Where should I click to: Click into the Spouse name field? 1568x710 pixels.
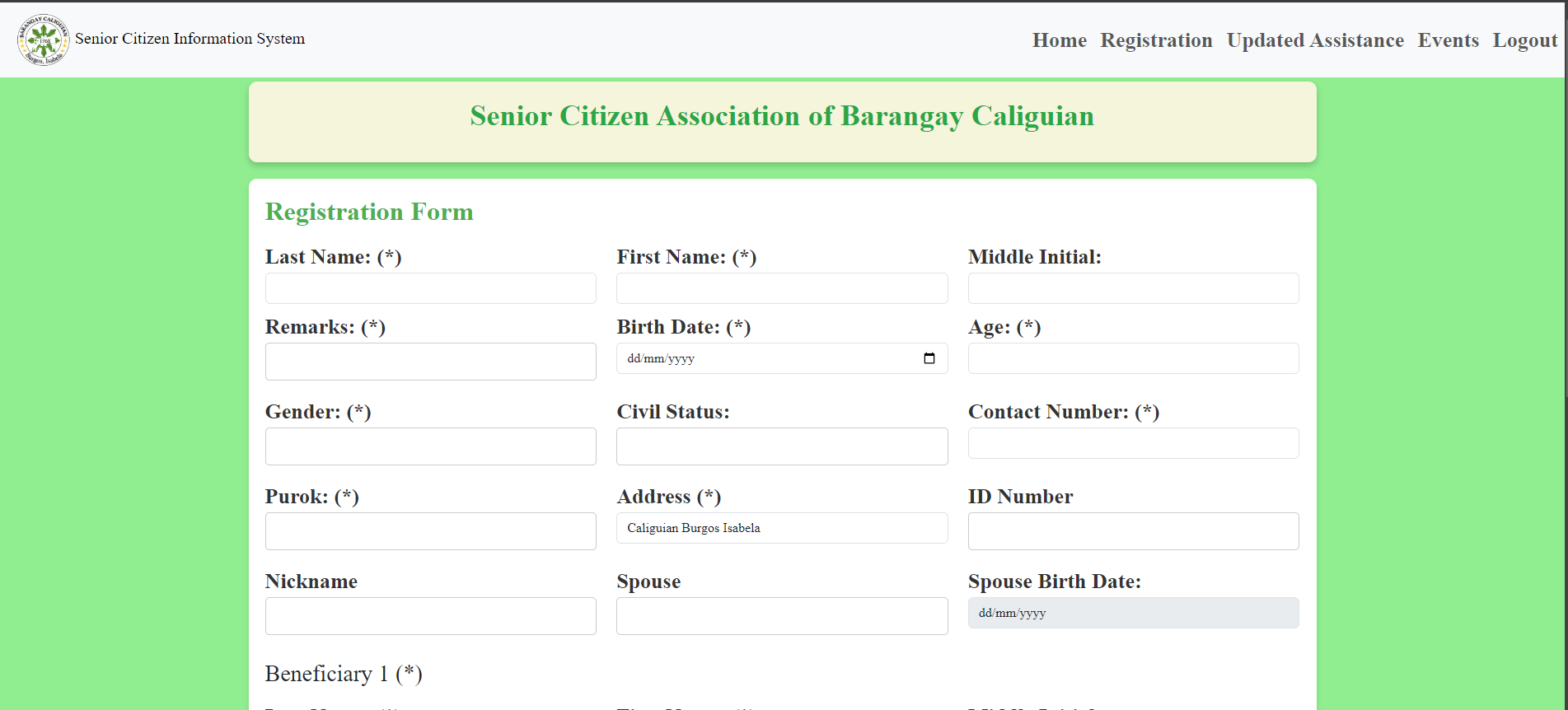[782, 616]
